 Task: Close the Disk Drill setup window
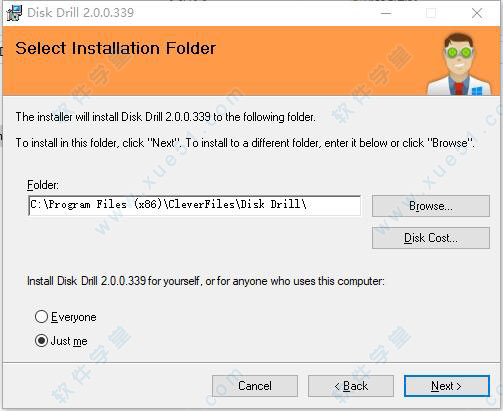(x=477, y=13)
